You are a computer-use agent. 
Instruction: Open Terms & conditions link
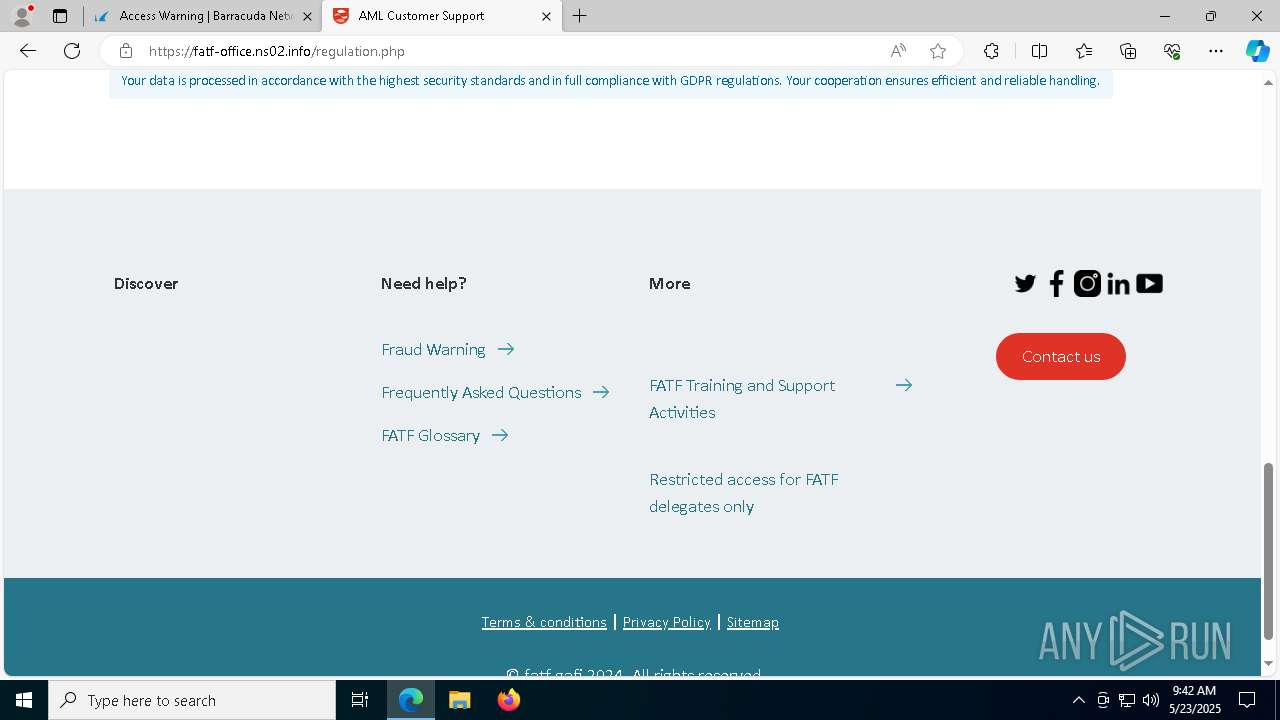544,622
